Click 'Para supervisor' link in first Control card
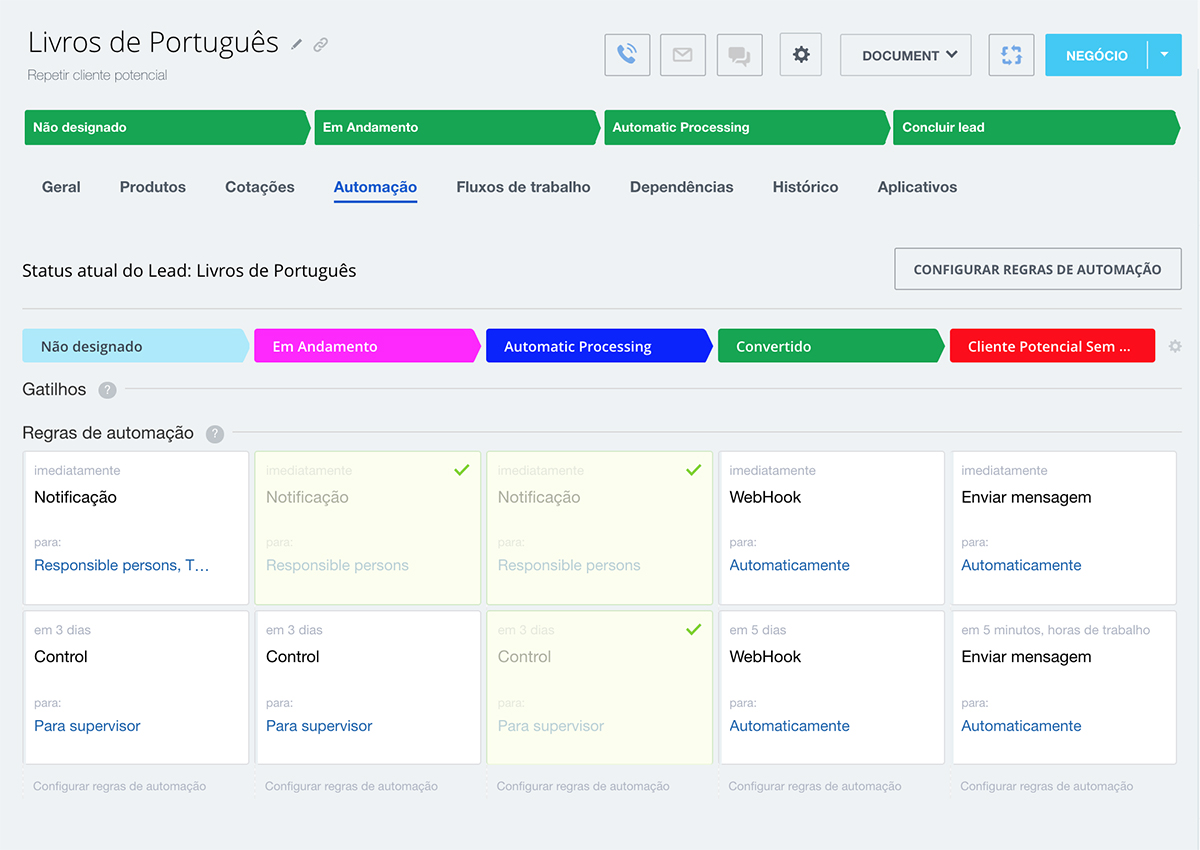This screenshot has width=1200, height=850. [x=87, y=726]
